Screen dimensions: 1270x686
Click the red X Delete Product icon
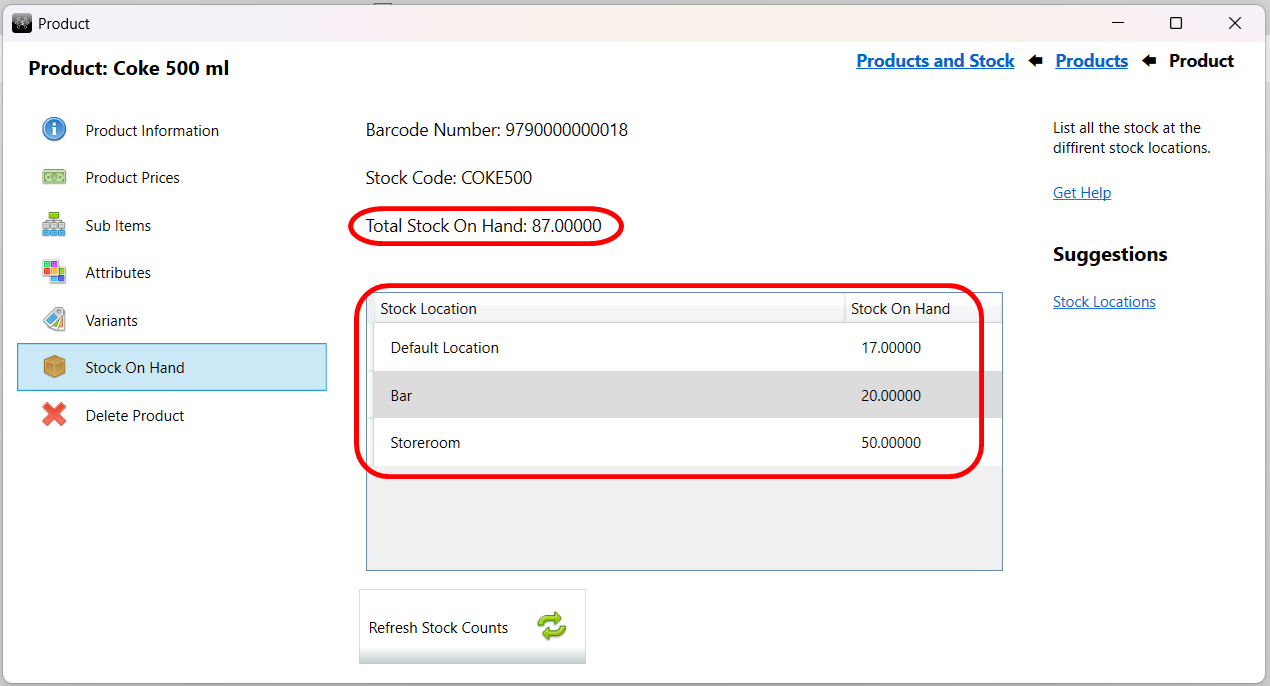point(54,415)
